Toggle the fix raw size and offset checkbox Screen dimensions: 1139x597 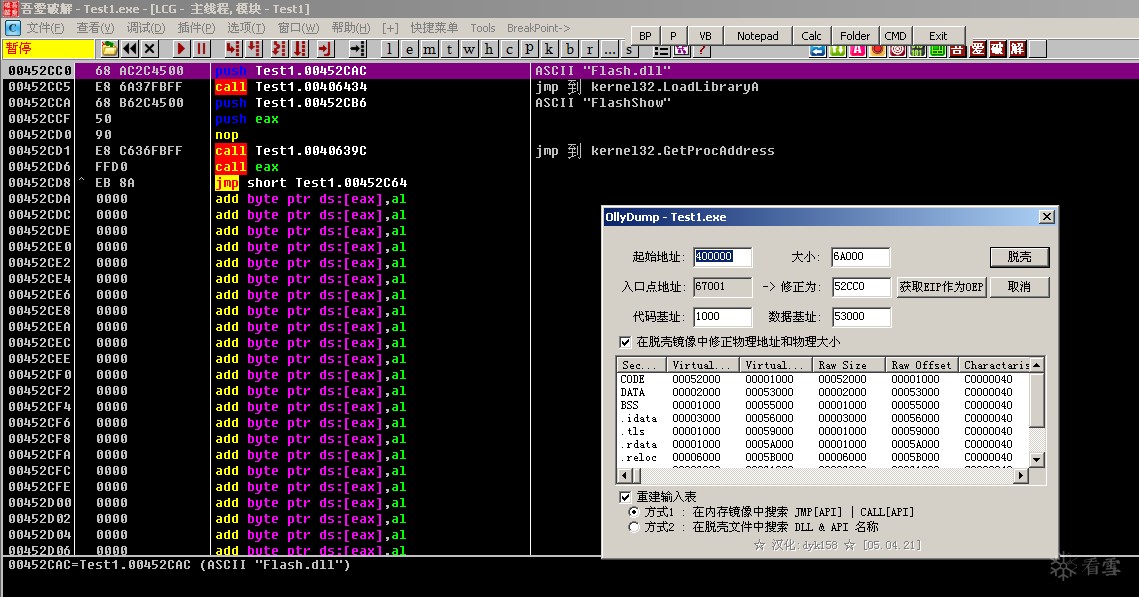(x=625, y=341)
